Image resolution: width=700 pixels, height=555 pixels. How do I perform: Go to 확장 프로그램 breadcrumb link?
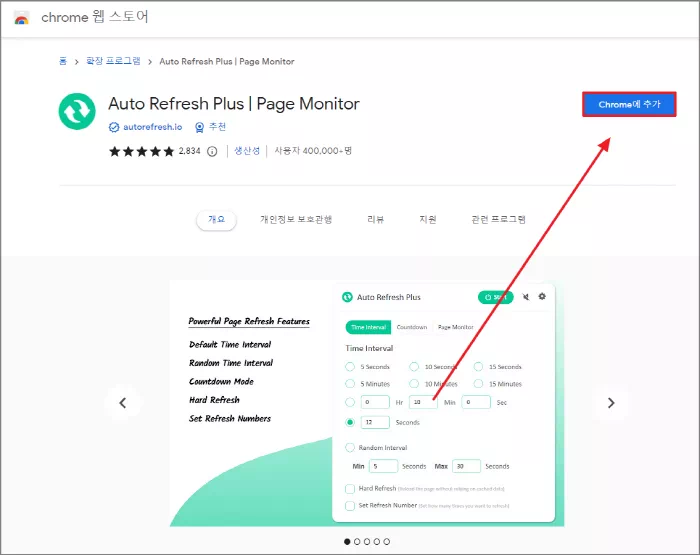tap(113, 61)
